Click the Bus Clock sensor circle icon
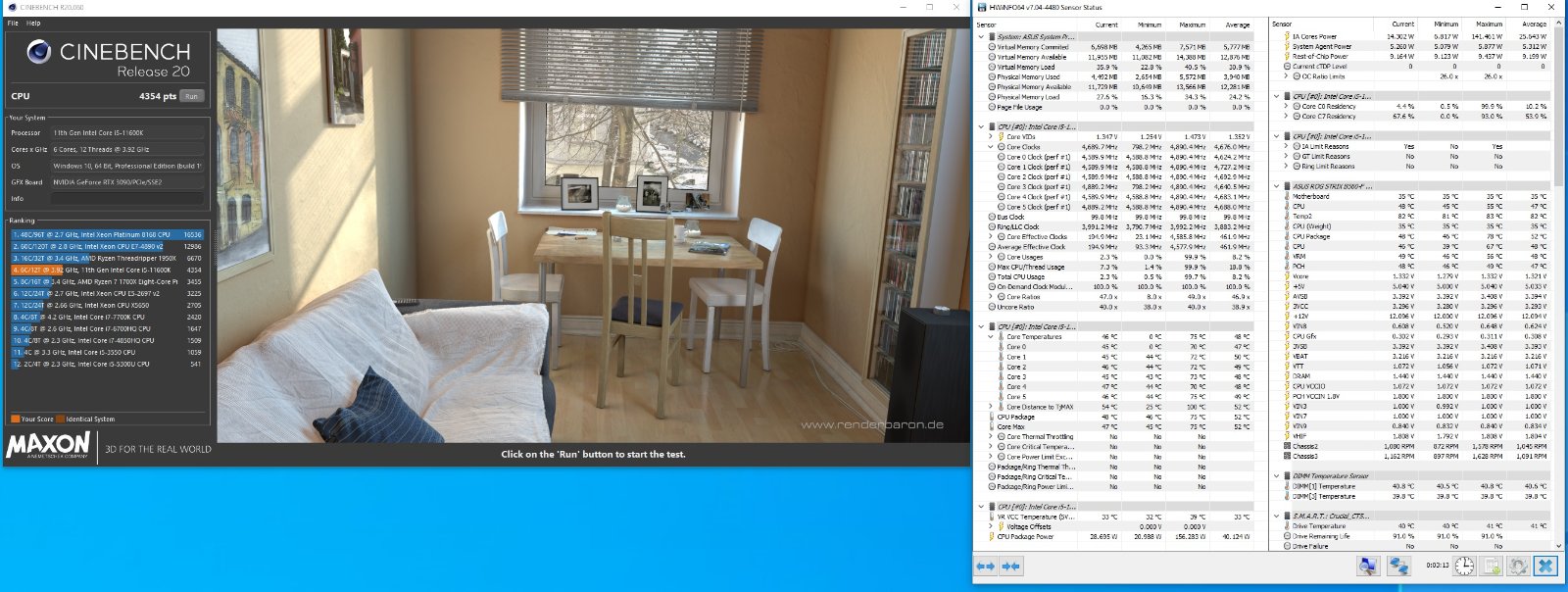Image resolution: width=1568 pixels, height=592 pixels. (992, 217)
